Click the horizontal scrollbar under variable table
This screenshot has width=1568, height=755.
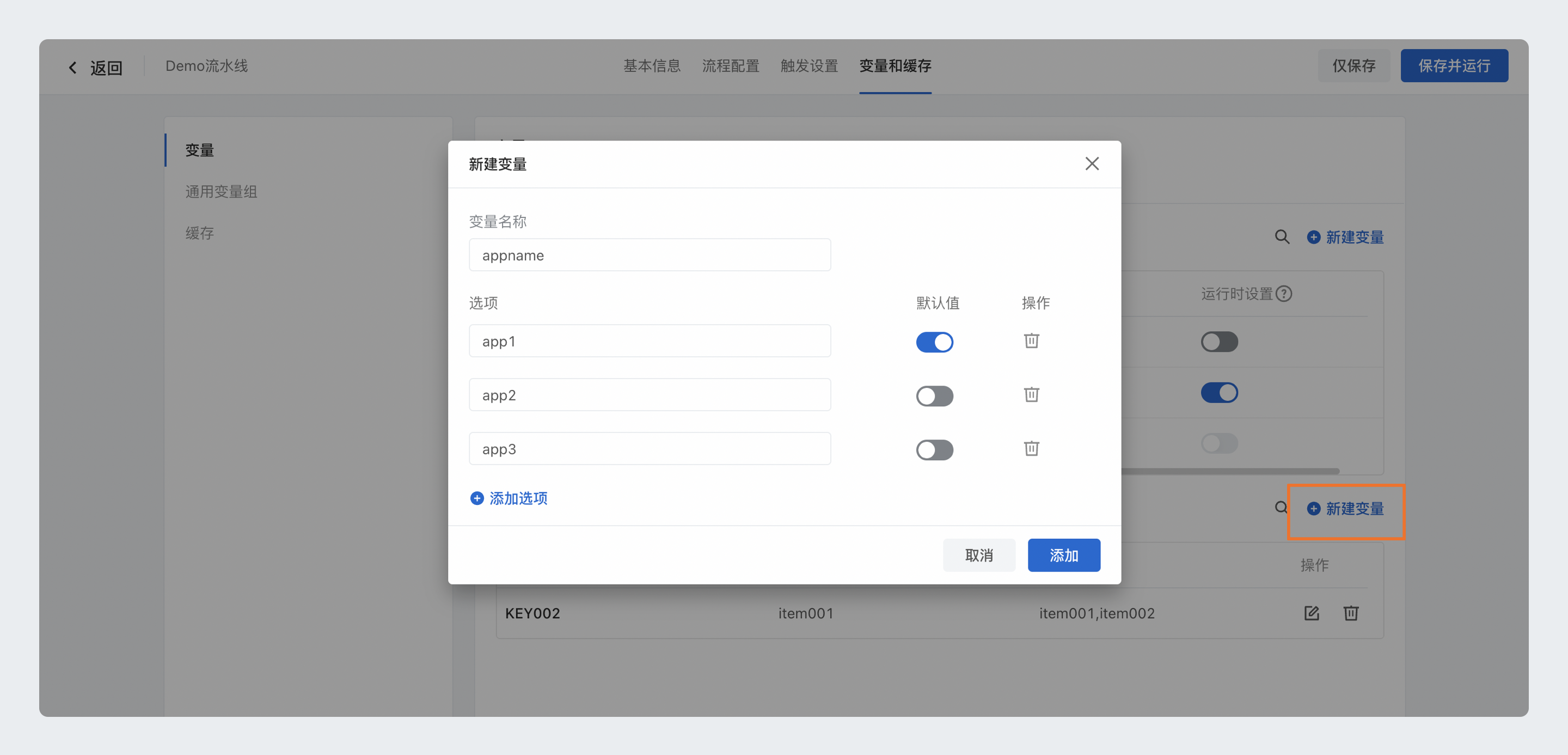(x=1229, y=471)
